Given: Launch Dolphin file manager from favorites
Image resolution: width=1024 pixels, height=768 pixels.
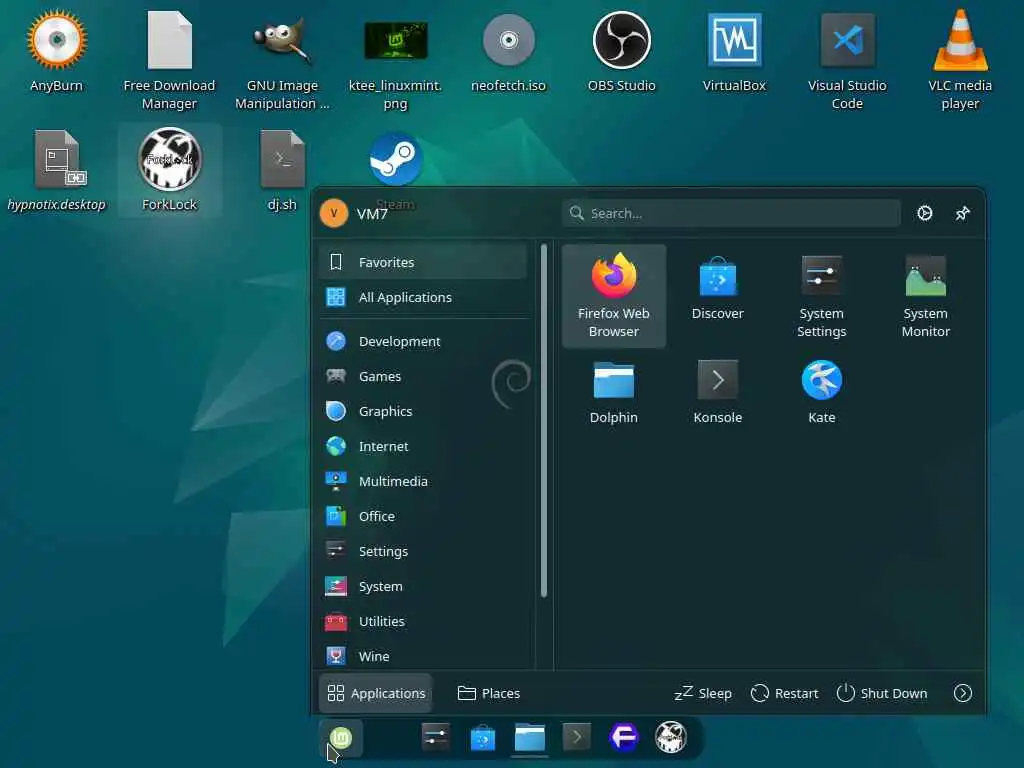Looking at the screenshot, I should point(614,392).
